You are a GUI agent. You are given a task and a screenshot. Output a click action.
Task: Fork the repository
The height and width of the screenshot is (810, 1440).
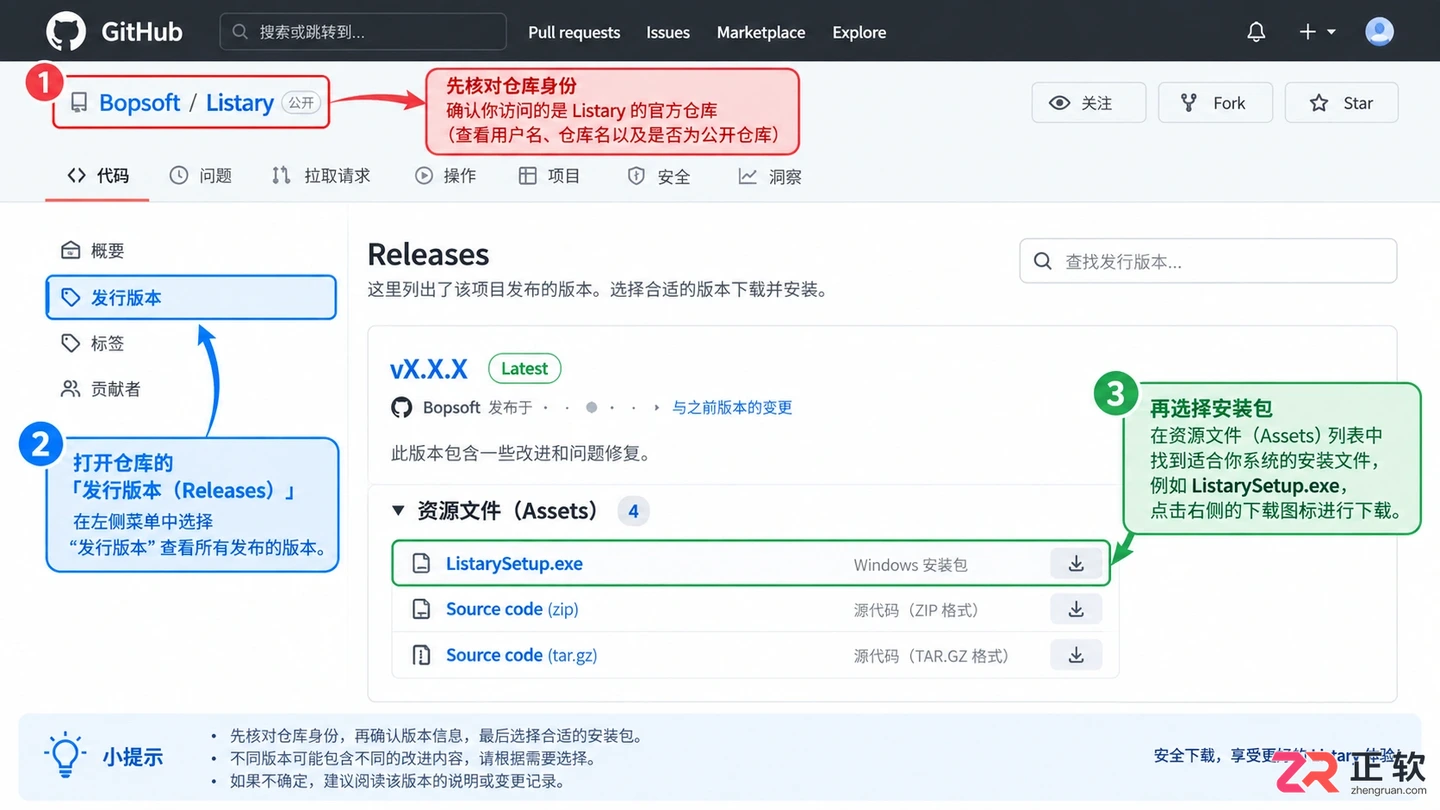pyautogui.click(x=1215, y=103)
